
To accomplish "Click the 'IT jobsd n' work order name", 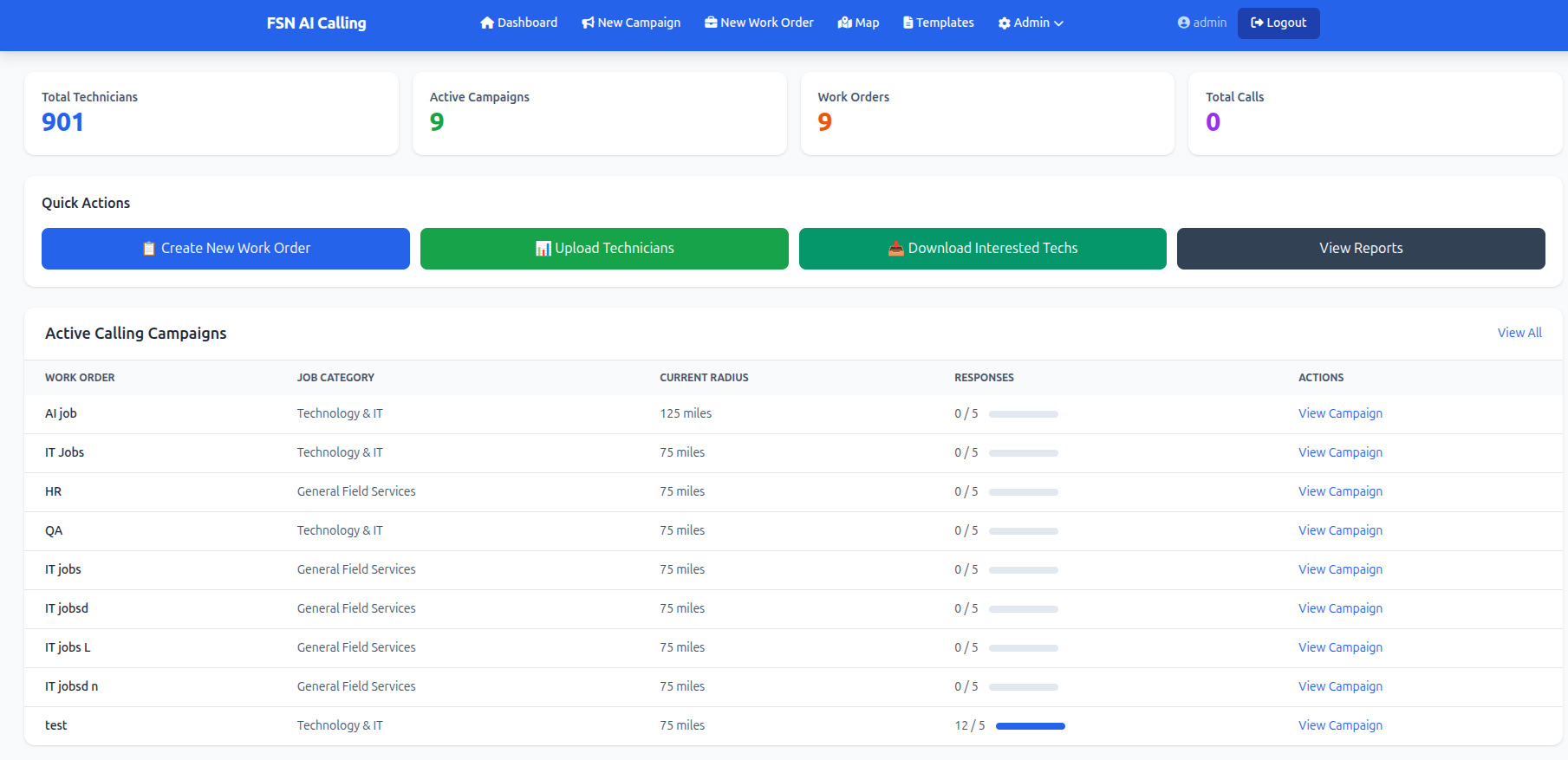I will 71,686.
